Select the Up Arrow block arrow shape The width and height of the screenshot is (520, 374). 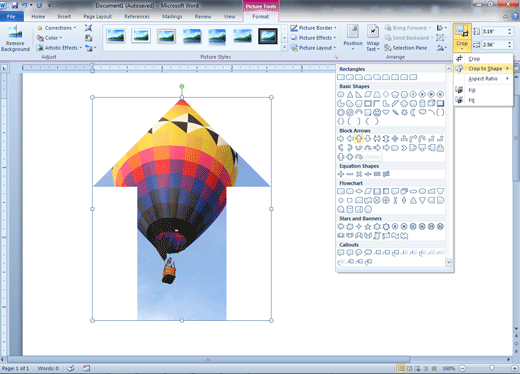[x=359, y=139]
